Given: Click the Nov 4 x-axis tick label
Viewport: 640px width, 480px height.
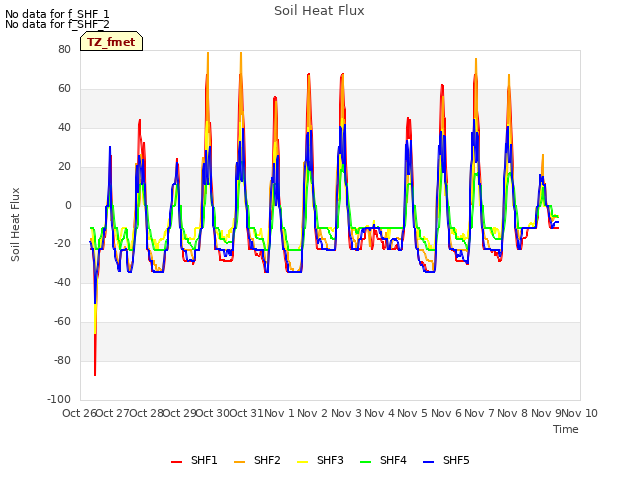Looking at the screenshot, I should pyautogui.click(x=379, y=413).
